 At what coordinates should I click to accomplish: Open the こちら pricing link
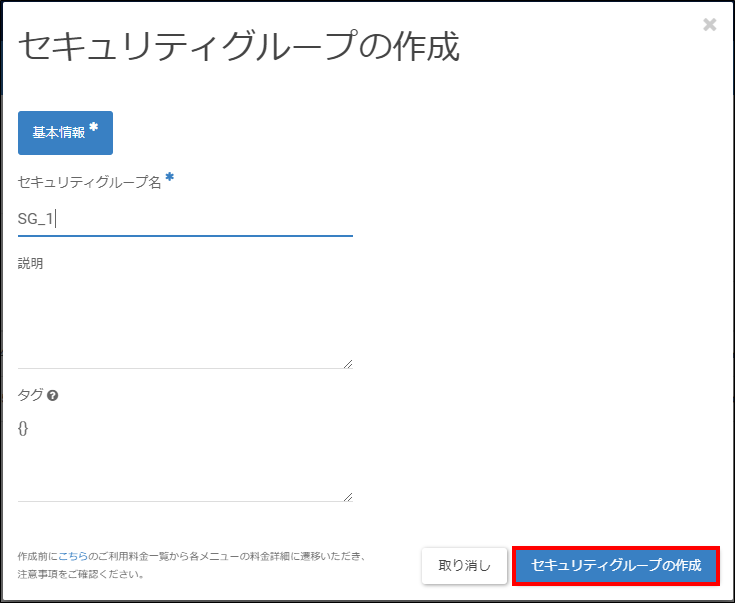tap(73, 557)
